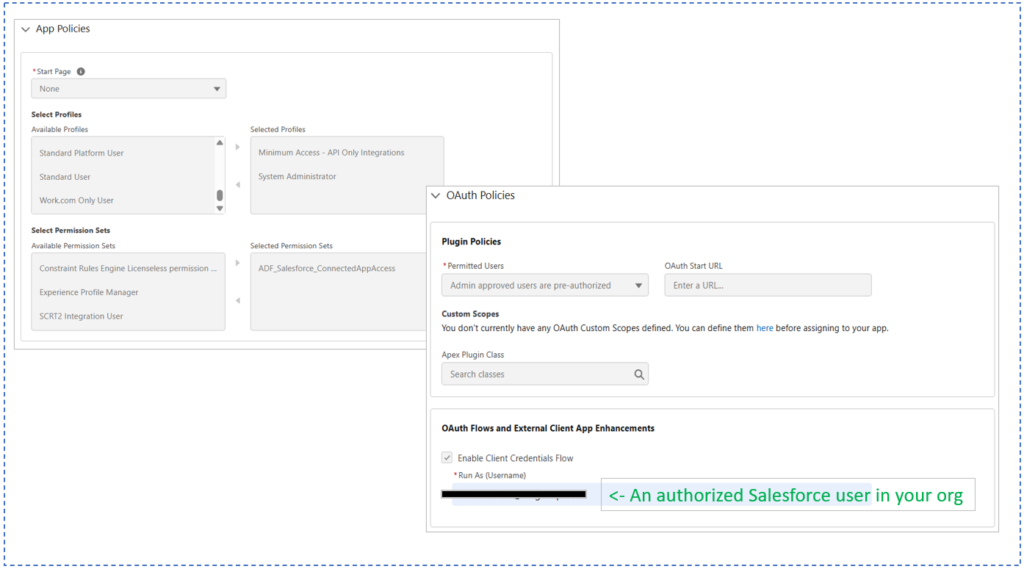Click the Search classes input field
1024x569 pixels.
[545, 374]
